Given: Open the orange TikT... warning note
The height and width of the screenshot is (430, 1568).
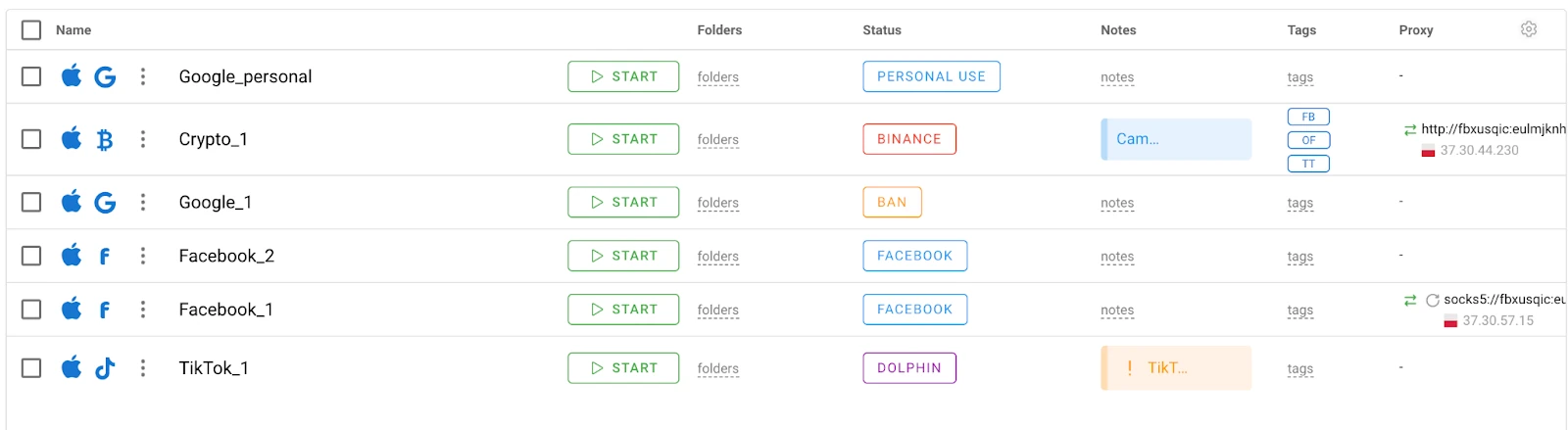Looking at the screenshot, I should pyautogui.click(x=1176, y=368).
